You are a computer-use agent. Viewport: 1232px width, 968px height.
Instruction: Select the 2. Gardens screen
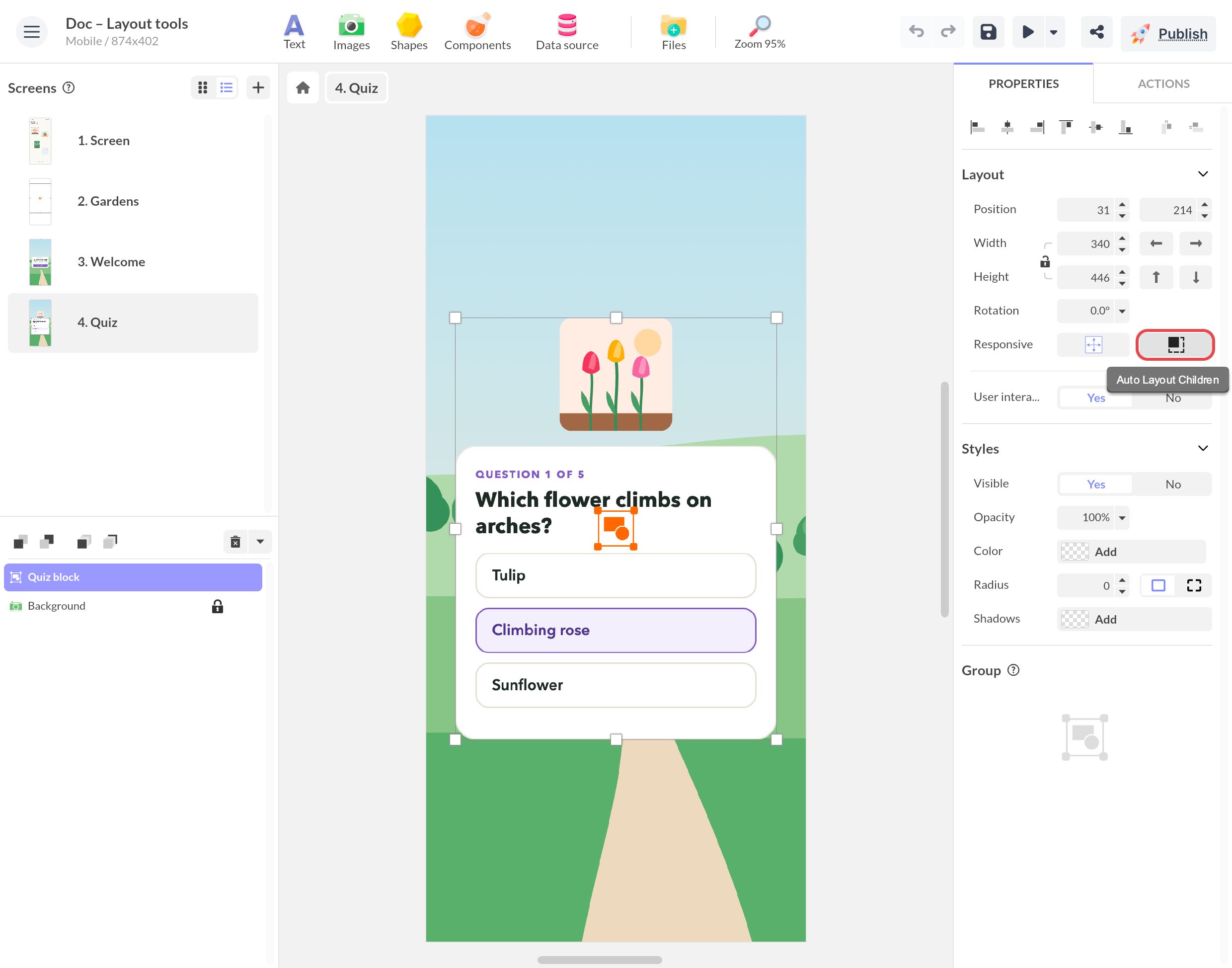(x=133, y=201)
